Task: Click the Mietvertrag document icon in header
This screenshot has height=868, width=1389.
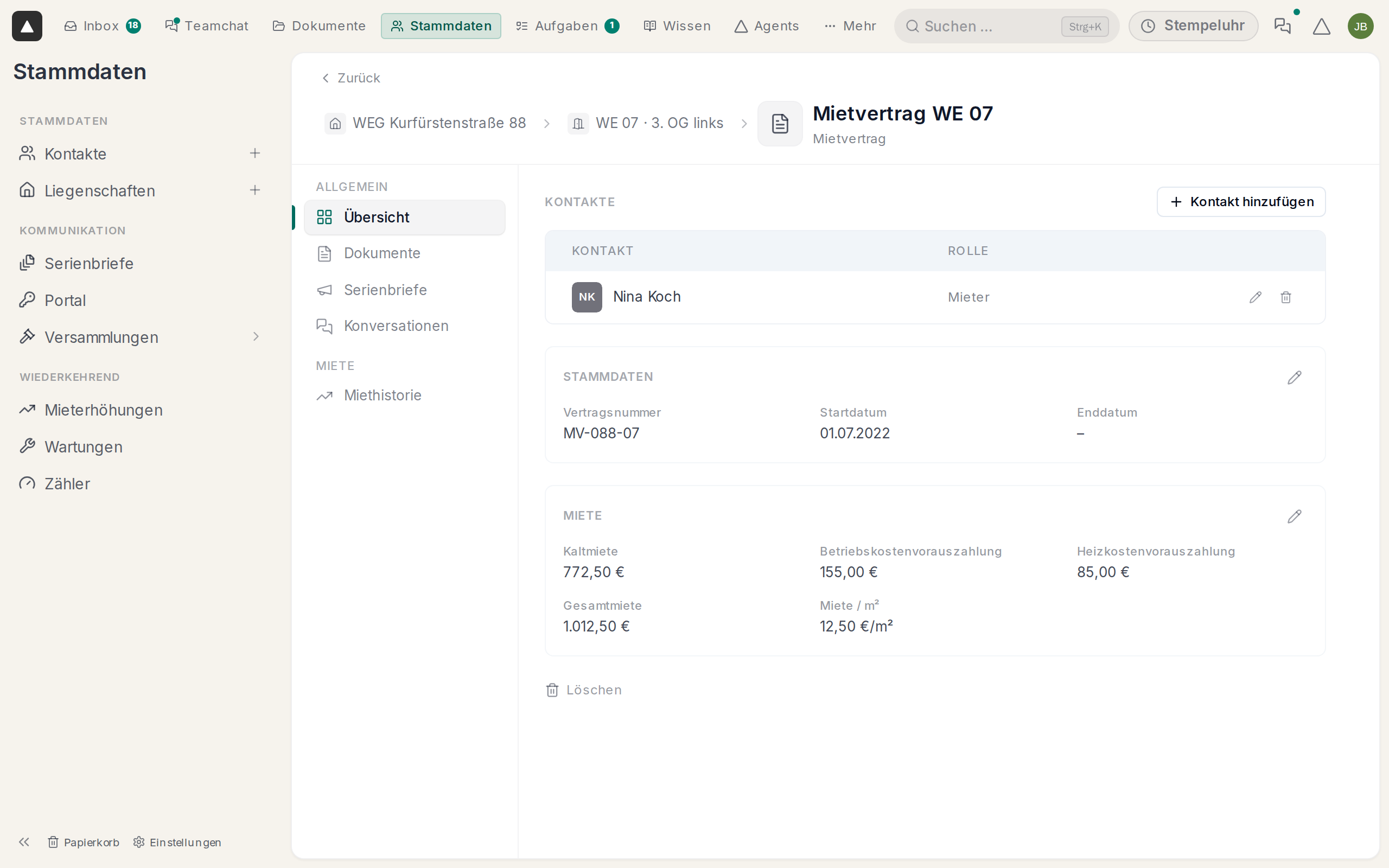Action: (x=780, y=124)
